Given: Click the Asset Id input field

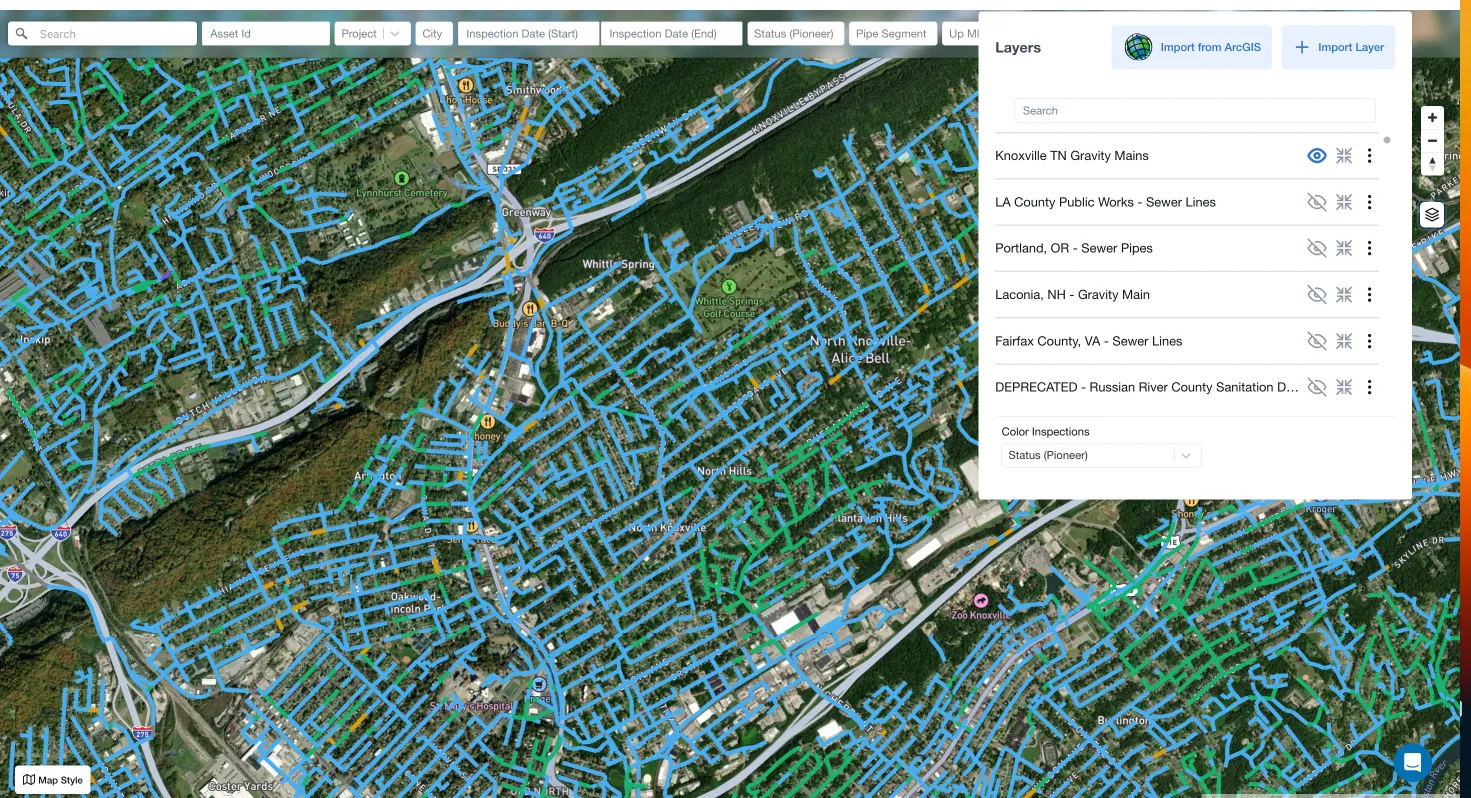Looking at the screenshot, I should click(265, 34).
